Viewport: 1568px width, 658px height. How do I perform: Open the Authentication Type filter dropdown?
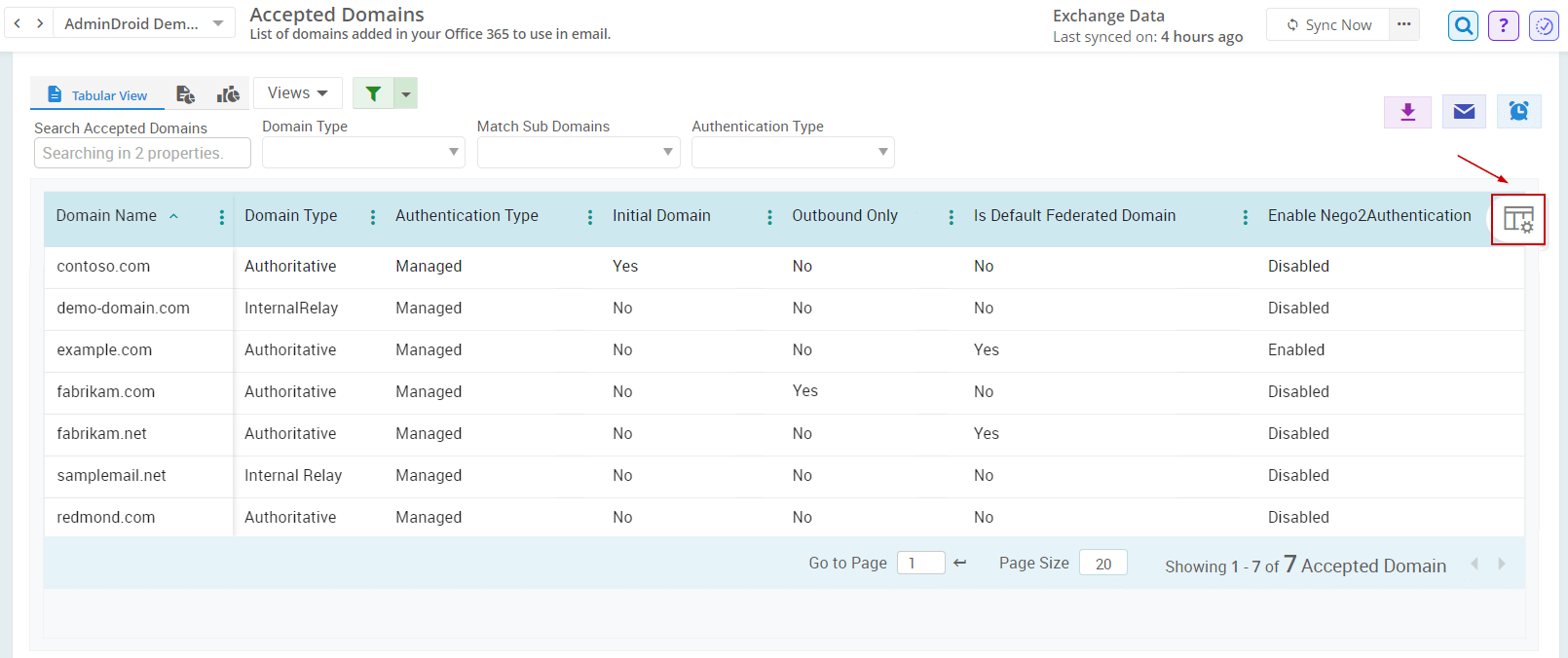point(793,152)
